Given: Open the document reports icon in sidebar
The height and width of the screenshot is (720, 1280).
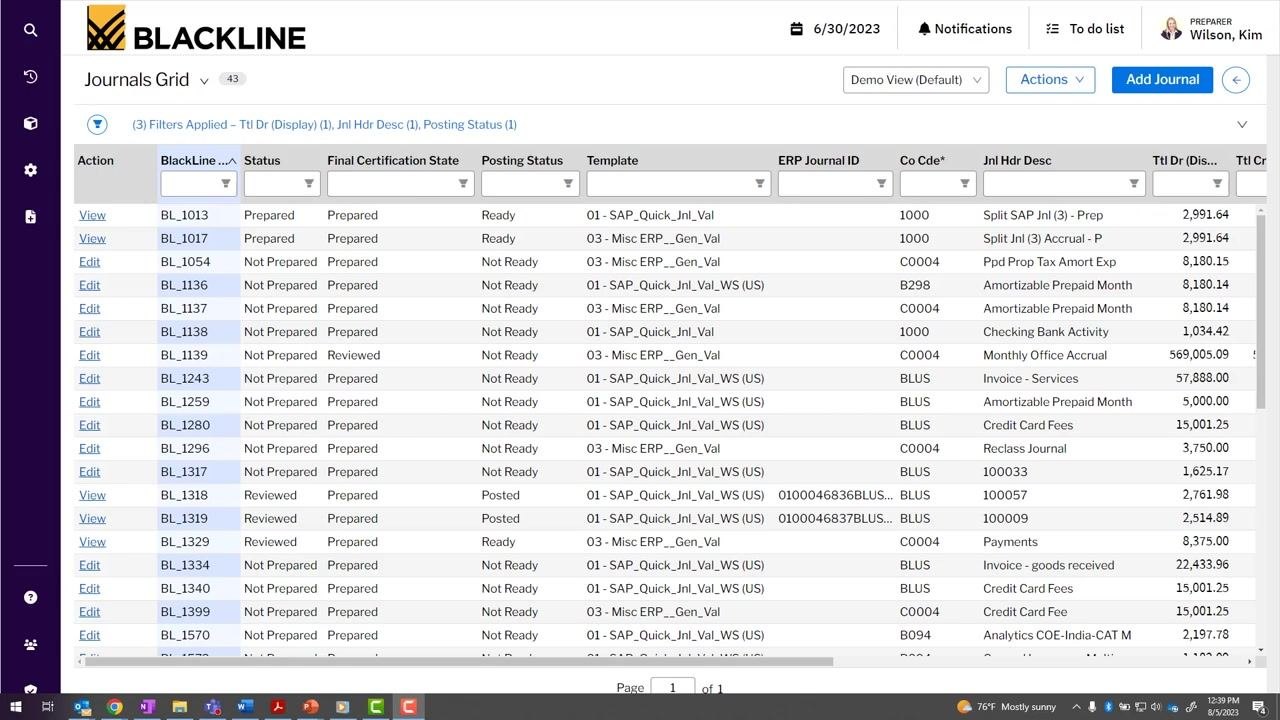Looking at the screenshot, I should coord(30,216).
